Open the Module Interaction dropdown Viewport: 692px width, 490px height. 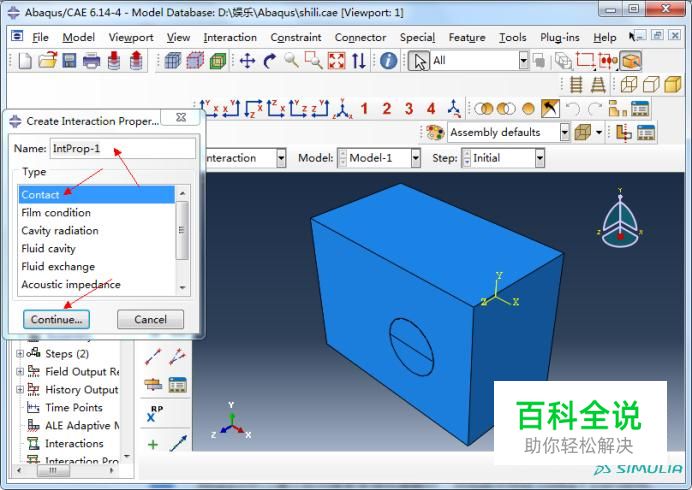(x=281, y=158)
